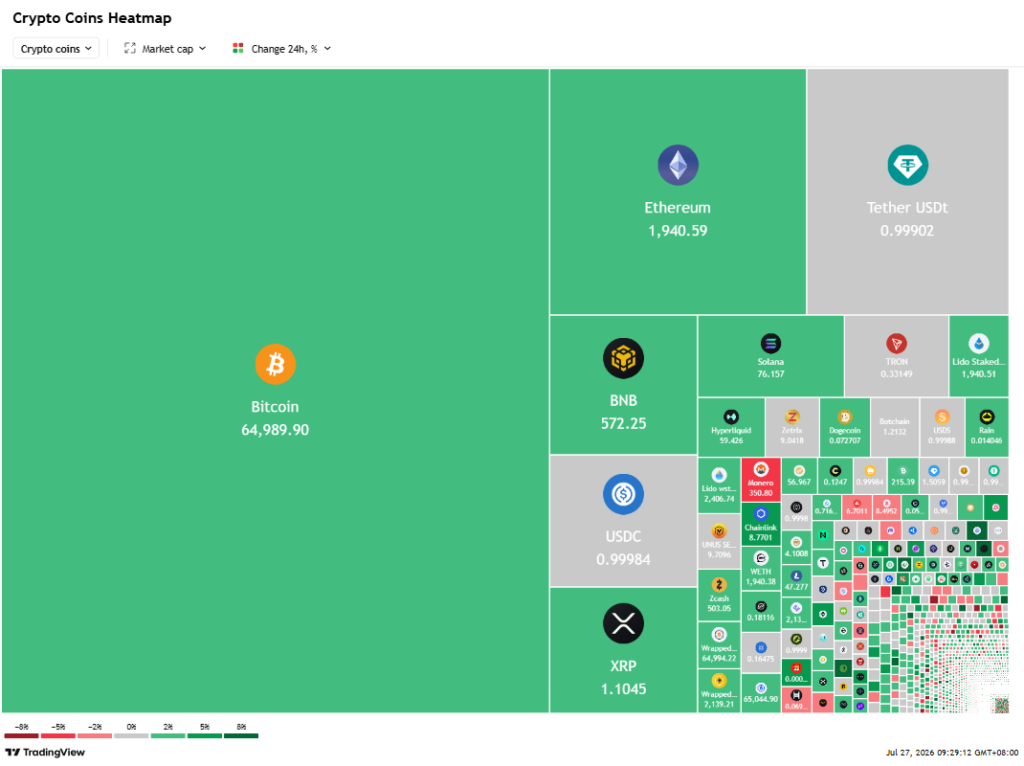
Task: Click the green 5% legend swatch
Action: [204, 736]
